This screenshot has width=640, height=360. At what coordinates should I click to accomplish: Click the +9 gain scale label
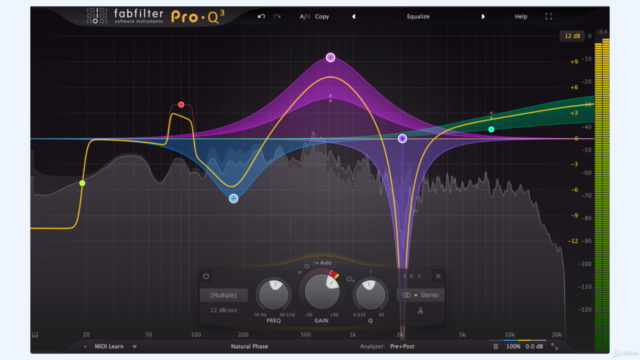coord(574,62)
